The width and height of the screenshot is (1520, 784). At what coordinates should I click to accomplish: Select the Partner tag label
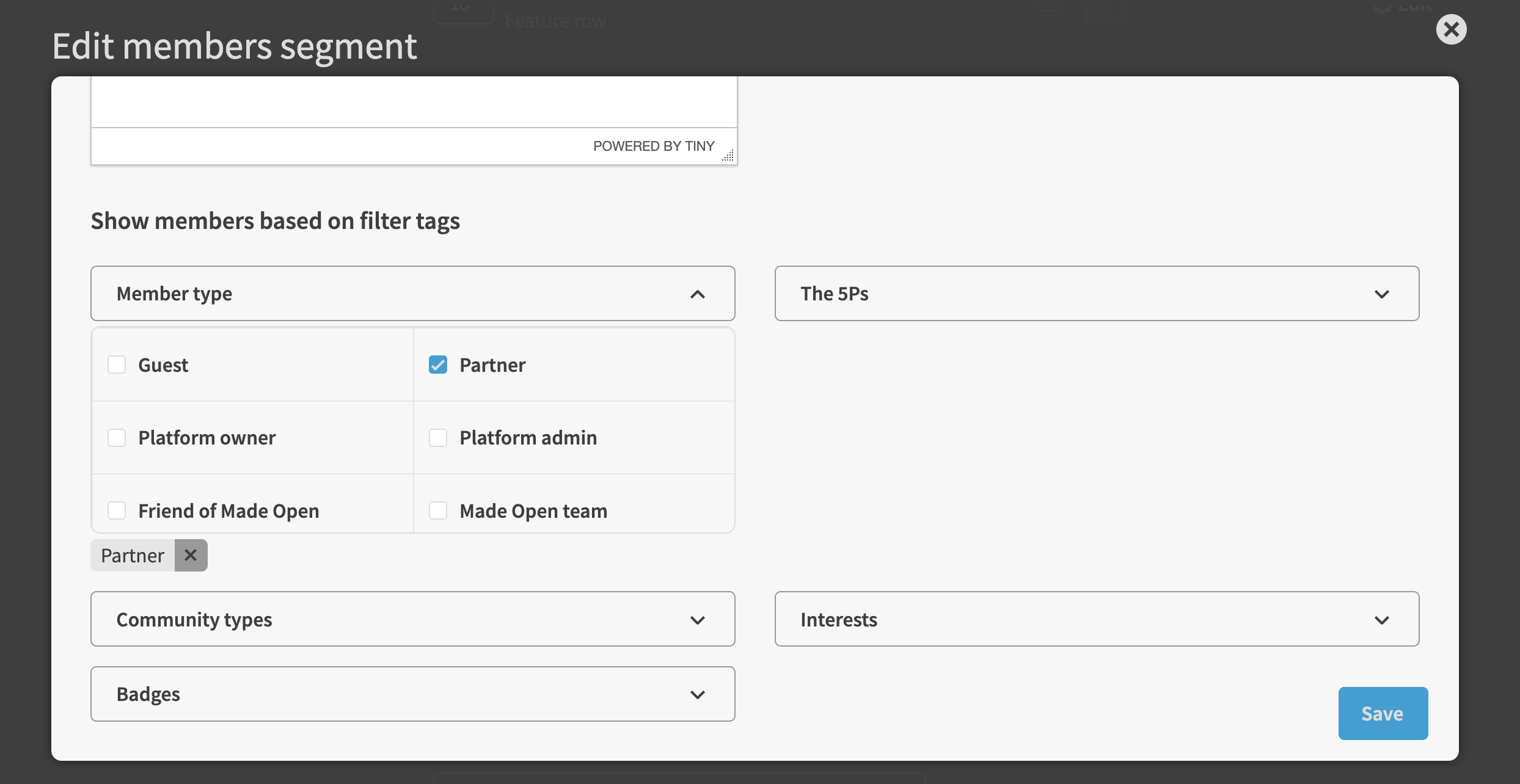[132, 555]
